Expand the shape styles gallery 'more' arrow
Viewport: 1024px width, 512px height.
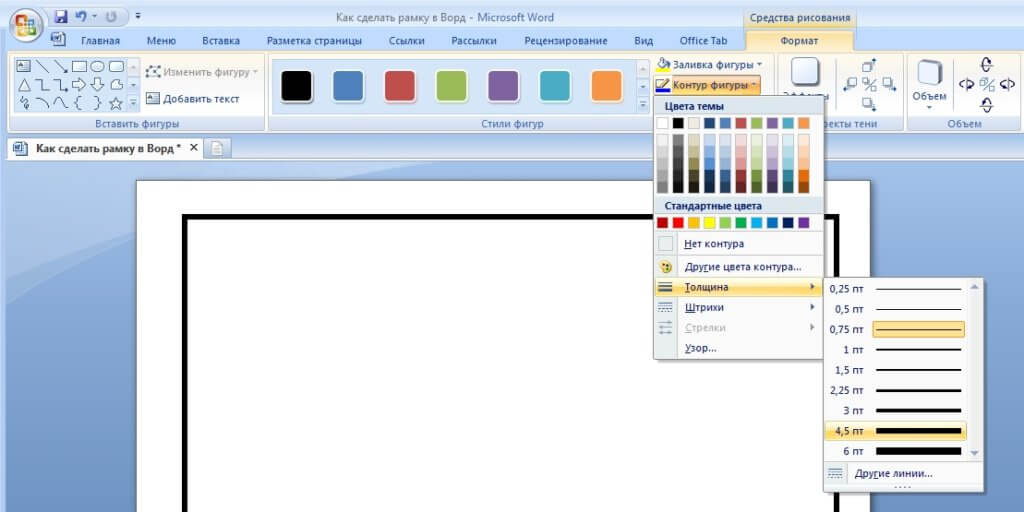coord(643,103)
